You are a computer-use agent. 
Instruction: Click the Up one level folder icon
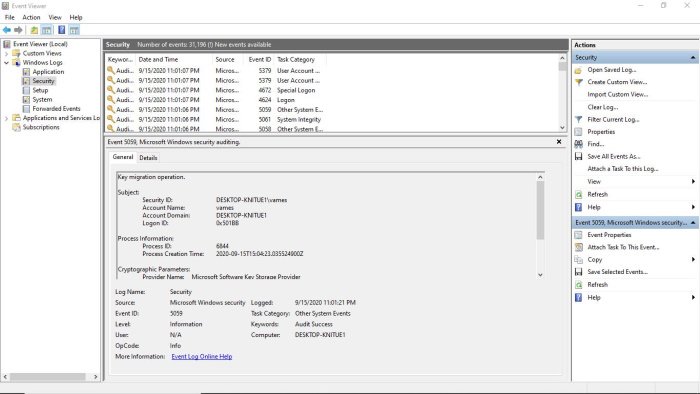(x=34, y=30)
